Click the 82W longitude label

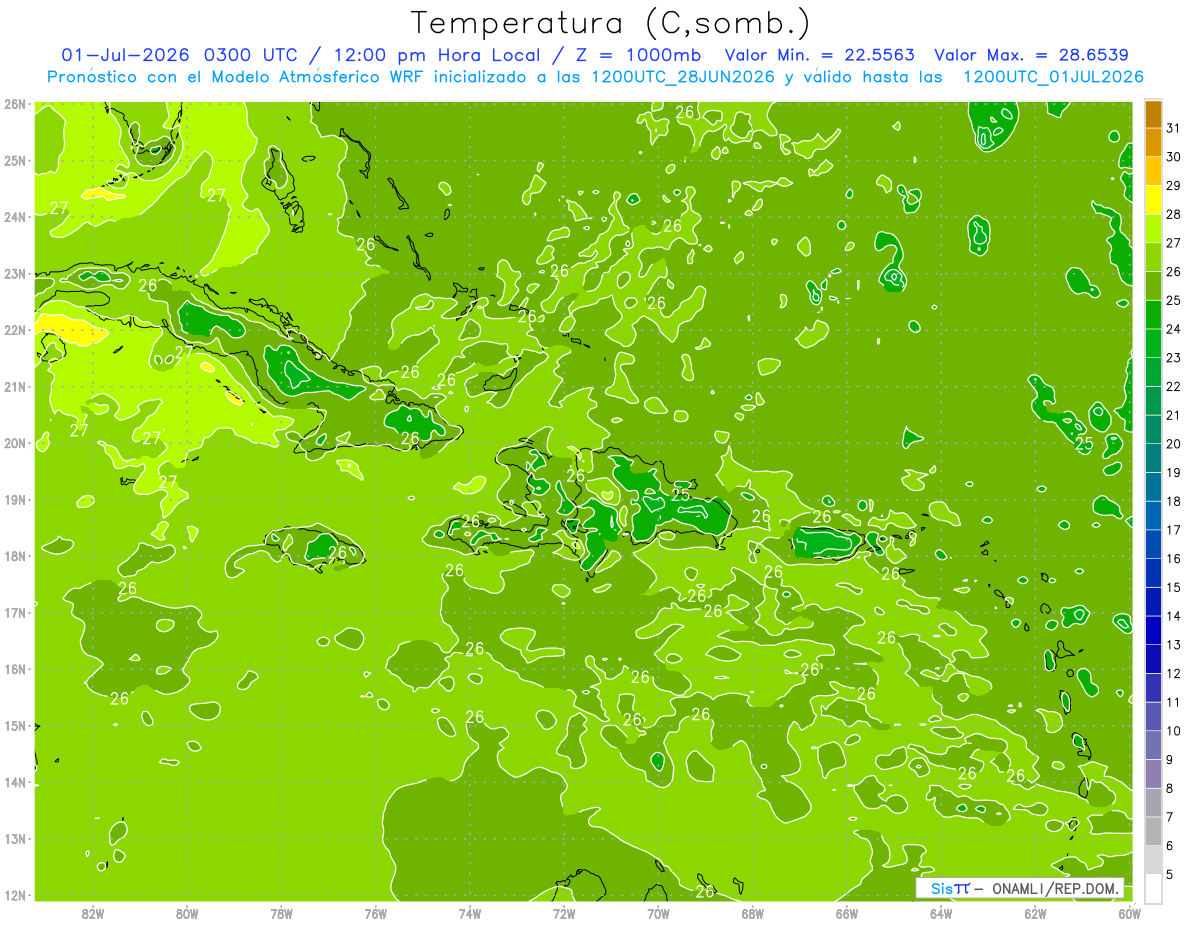(x=92, y=913)
